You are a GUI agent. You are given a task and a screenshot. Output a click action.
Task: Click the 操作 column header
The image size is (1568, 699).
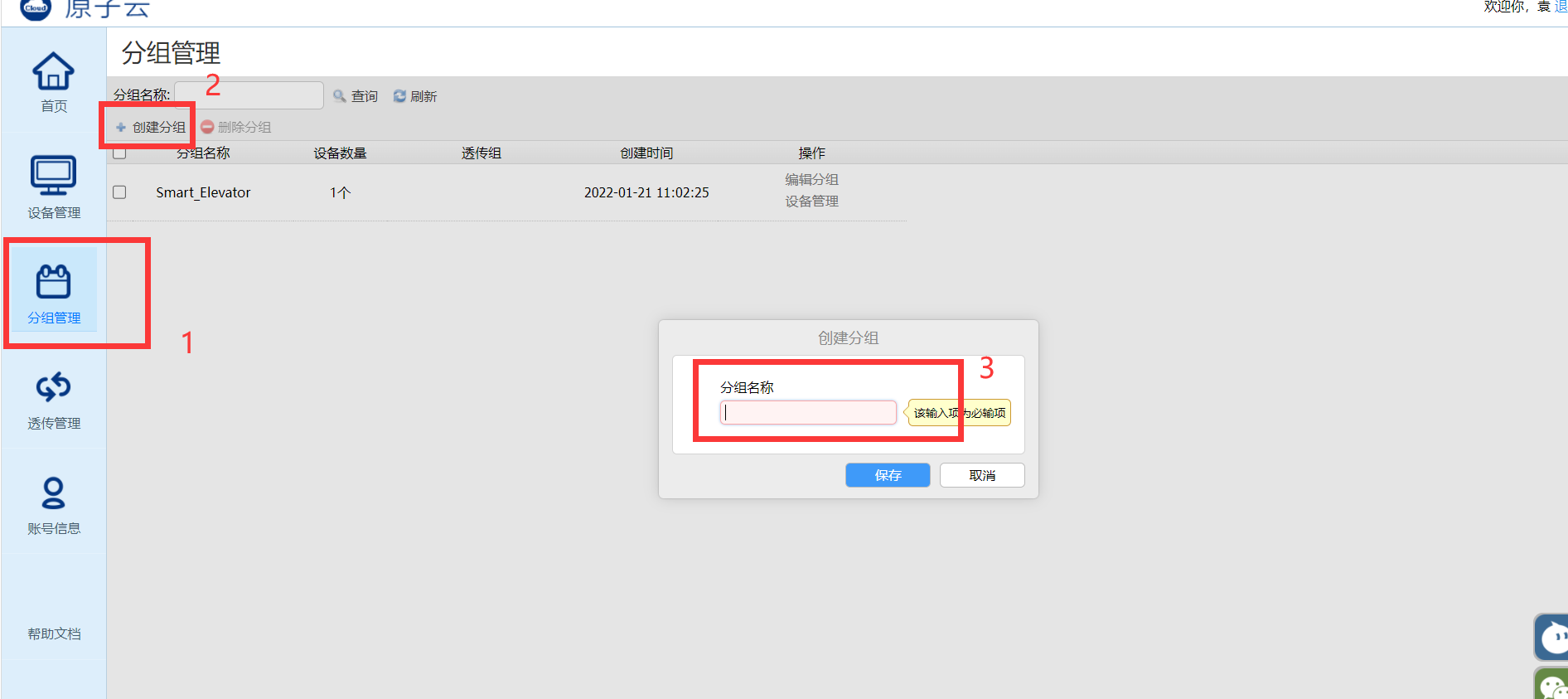811,153
